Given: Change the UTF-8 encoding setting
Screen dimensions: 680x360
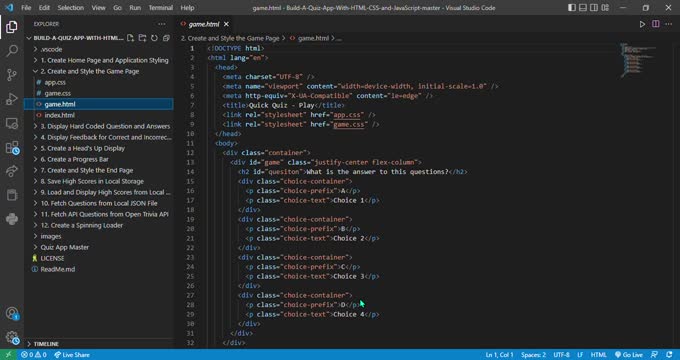Looking at the screenshot, I should (562, 355).
